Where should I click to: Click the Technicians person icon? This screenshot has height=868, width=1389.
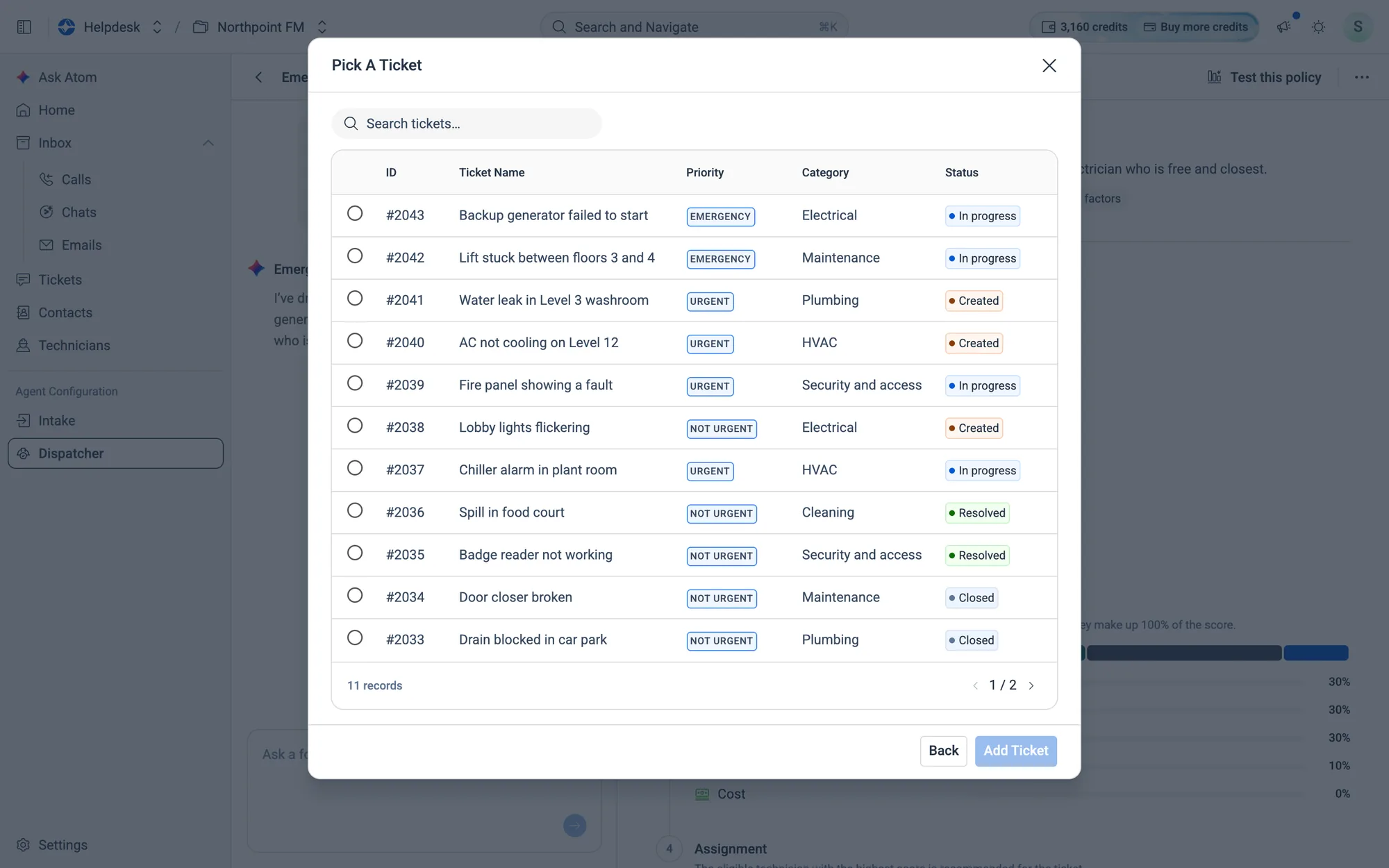tap(24, 345)
